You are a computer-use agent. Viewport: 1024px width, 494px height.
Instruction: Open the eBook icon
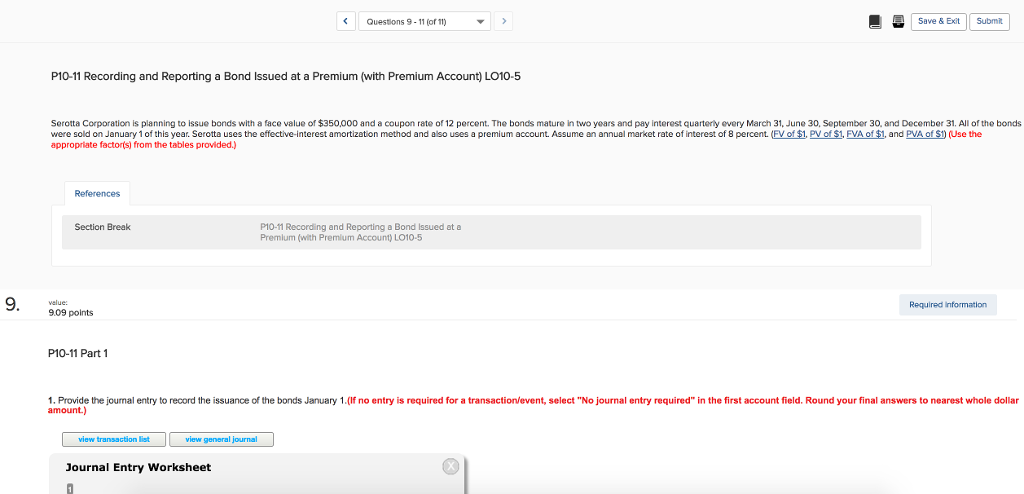(x=875, y=21)
